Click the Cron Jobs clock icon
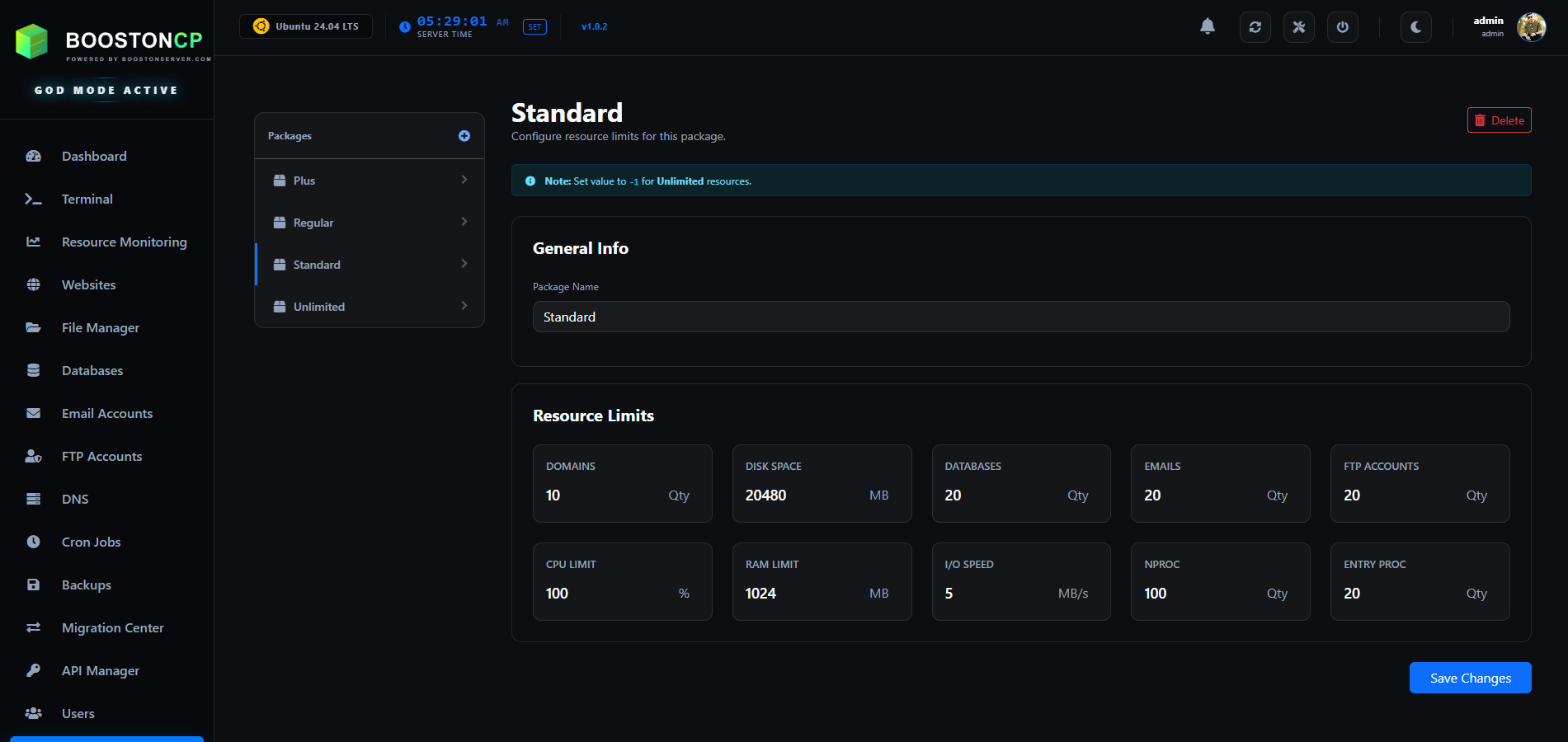Image resolution: width=1568 pixels, height=742 pixels. click(x=33, y=542)
